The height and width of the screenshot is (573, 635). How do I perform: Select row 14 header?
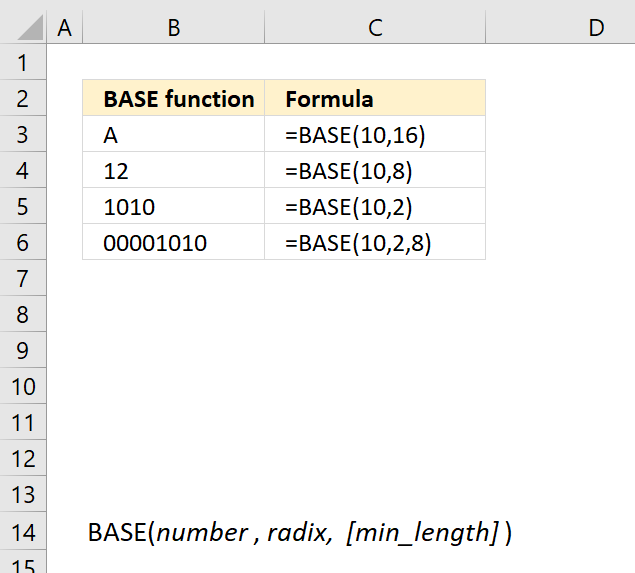[x=23, y=531]
